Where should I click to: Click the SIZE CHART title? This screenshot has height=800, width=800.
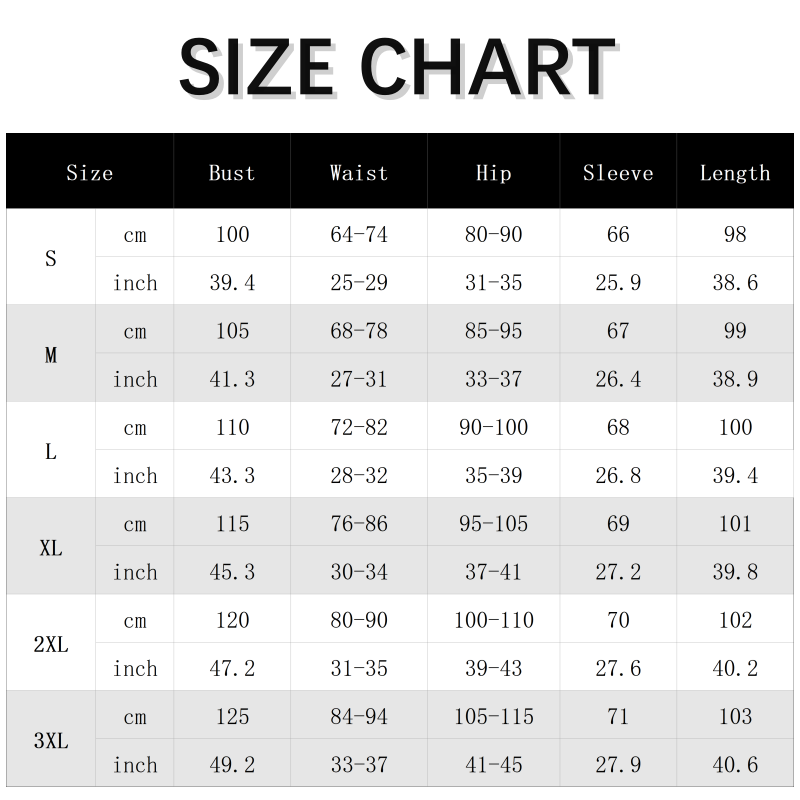[397, 68]
